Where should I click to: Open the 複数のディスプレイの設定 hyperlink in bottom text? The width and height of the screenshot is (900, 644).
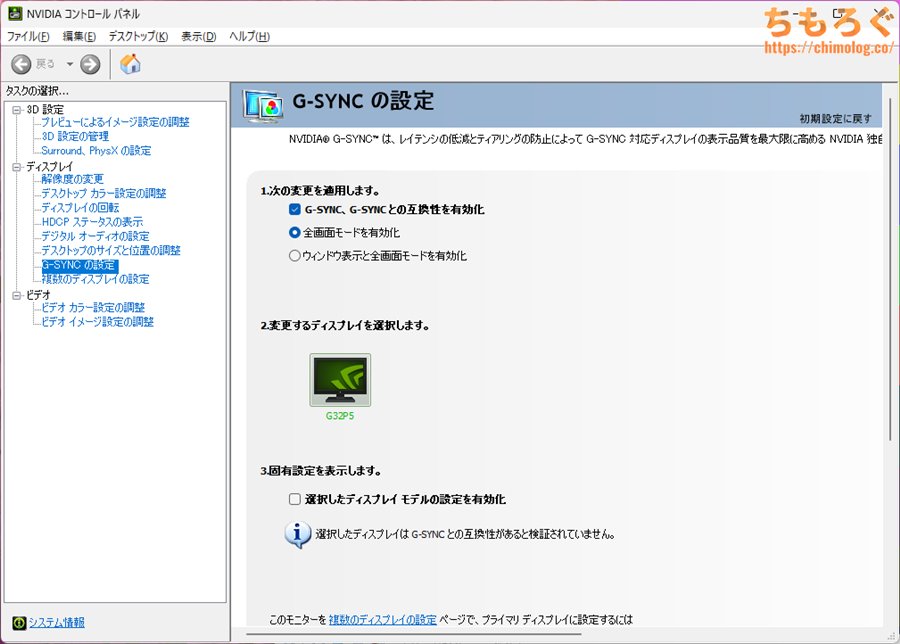click(382, 620)
